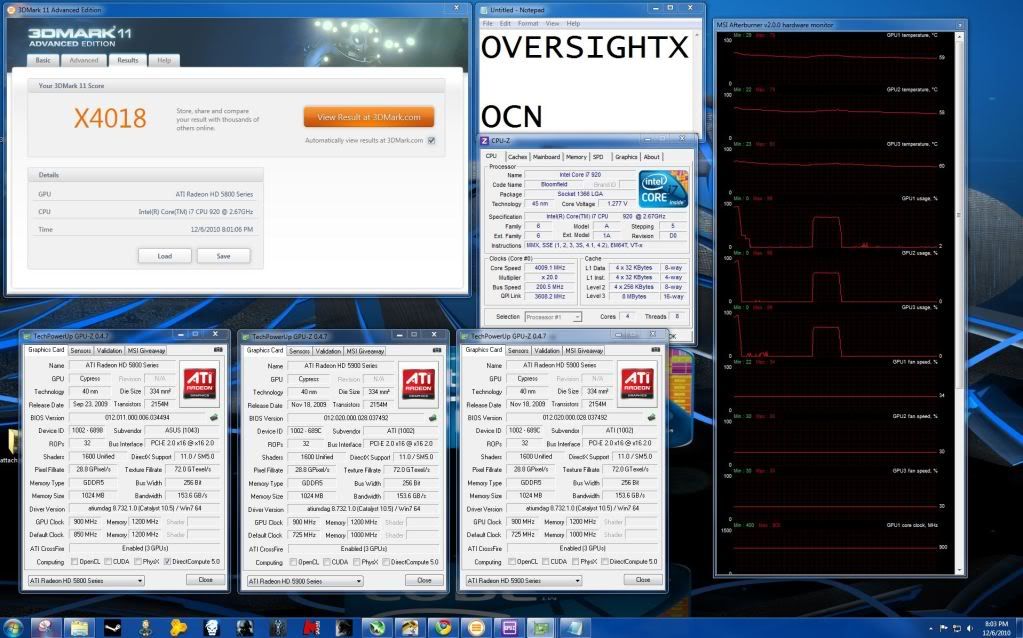Screen dimensions: 1023x638
Task: Click the ATI Radeon logo in HD 5800 GPU-Z window
Action: click(x=200, y=383)
